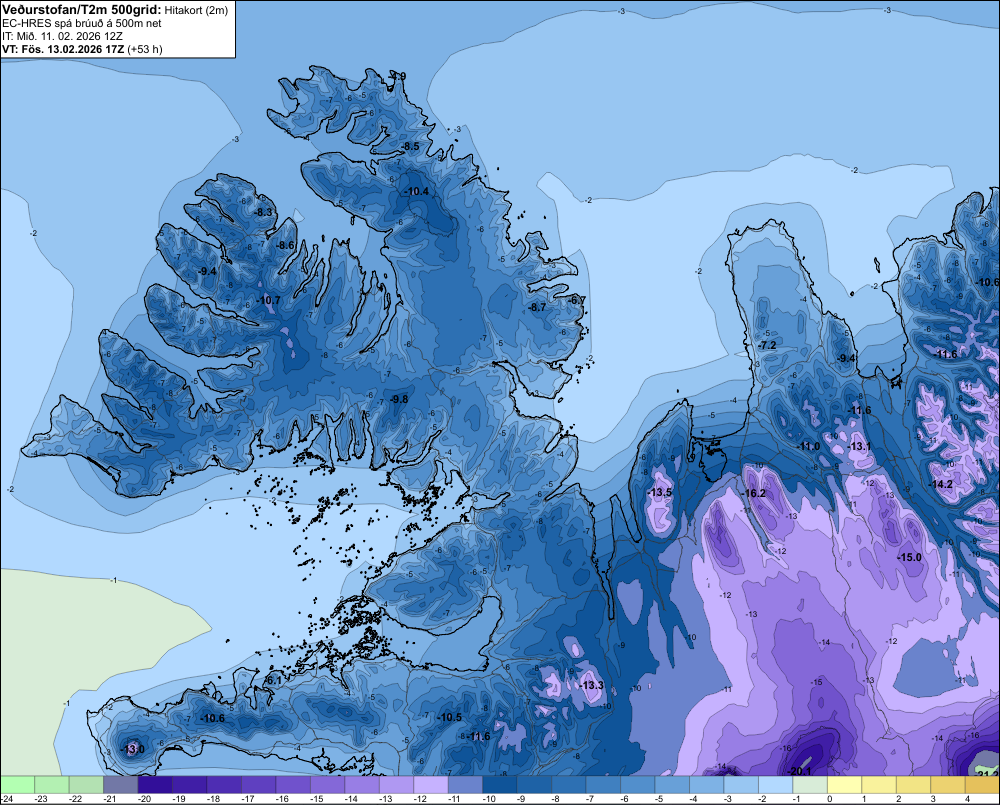This screenshot has height=805, width=1000.
Task: Click the -20.1 temperature label
Action: (798, 771)
